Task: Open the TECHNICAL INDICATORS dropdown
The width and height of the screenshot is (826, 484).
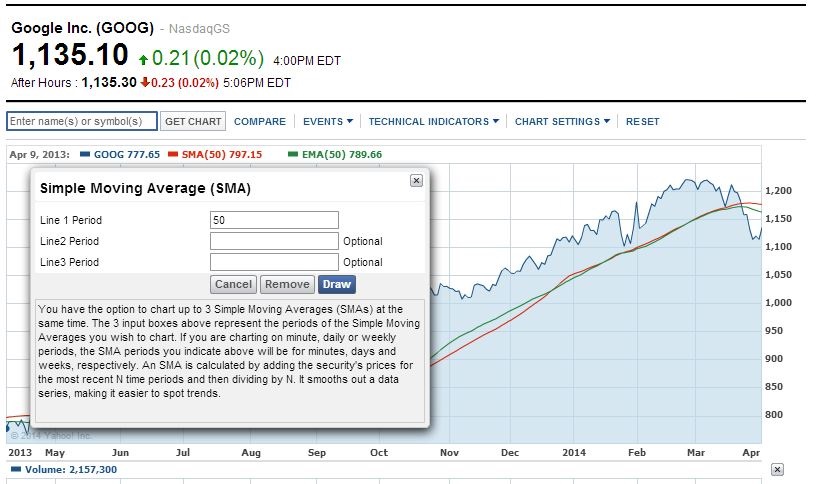Action: pyautogui.click(x=434, y=122)
